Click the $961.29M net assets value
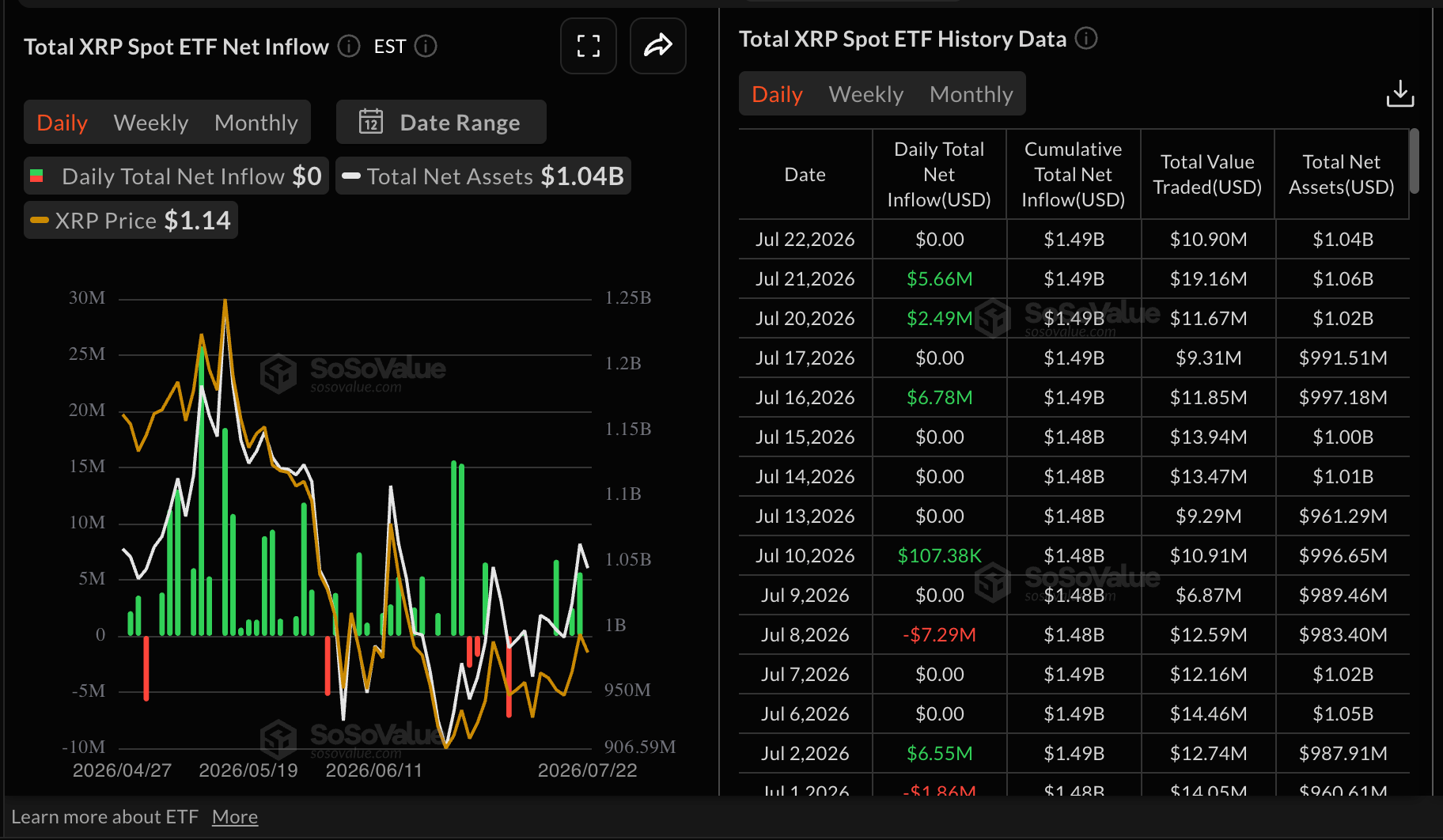This screenshot has width=1443, height=840. tap(1343, 516)
